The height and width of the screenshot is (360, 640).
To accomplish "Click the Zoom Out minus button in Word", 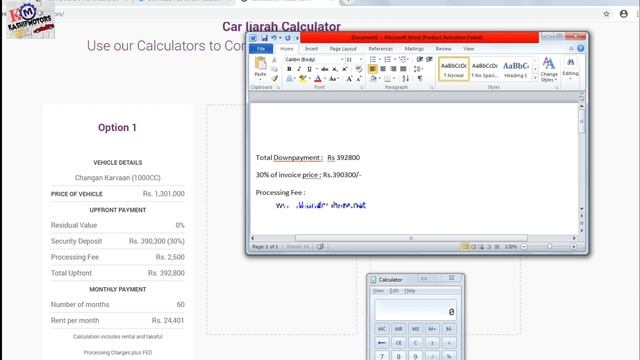I will [524, 247].
